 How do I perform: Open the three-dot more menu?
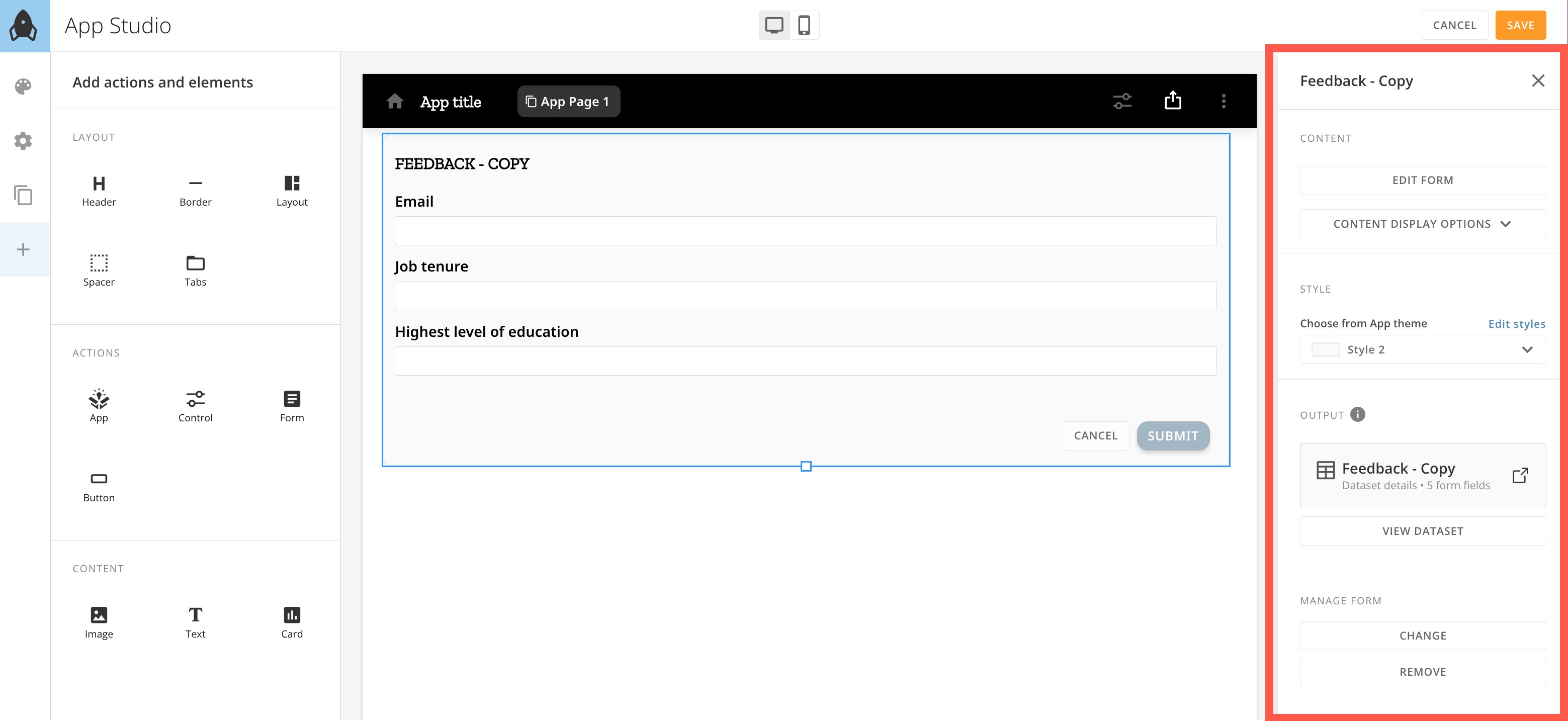pos(1224,101)
